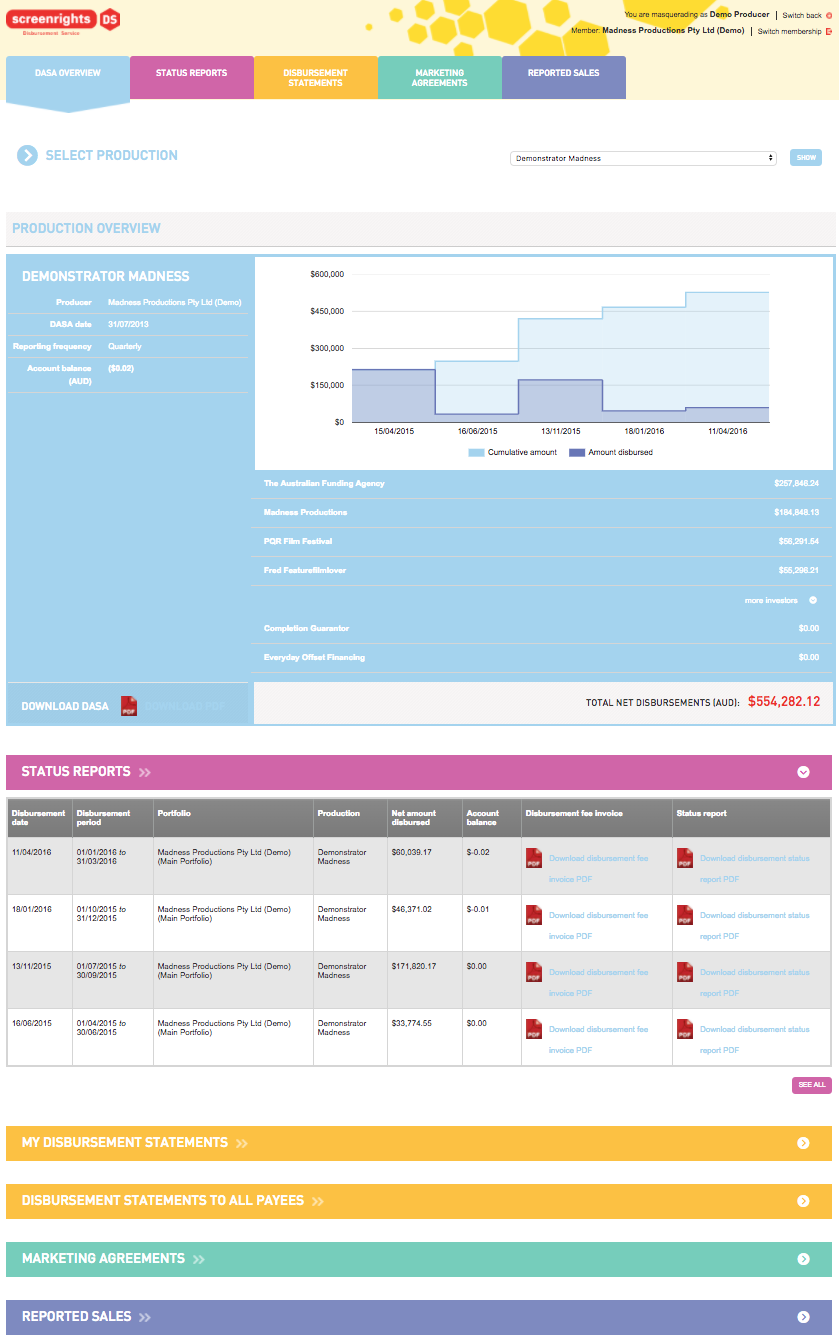Viewport: 839px width, 1342px height.
Task: Open the Status Reports tab
Action: pos(192,77)
